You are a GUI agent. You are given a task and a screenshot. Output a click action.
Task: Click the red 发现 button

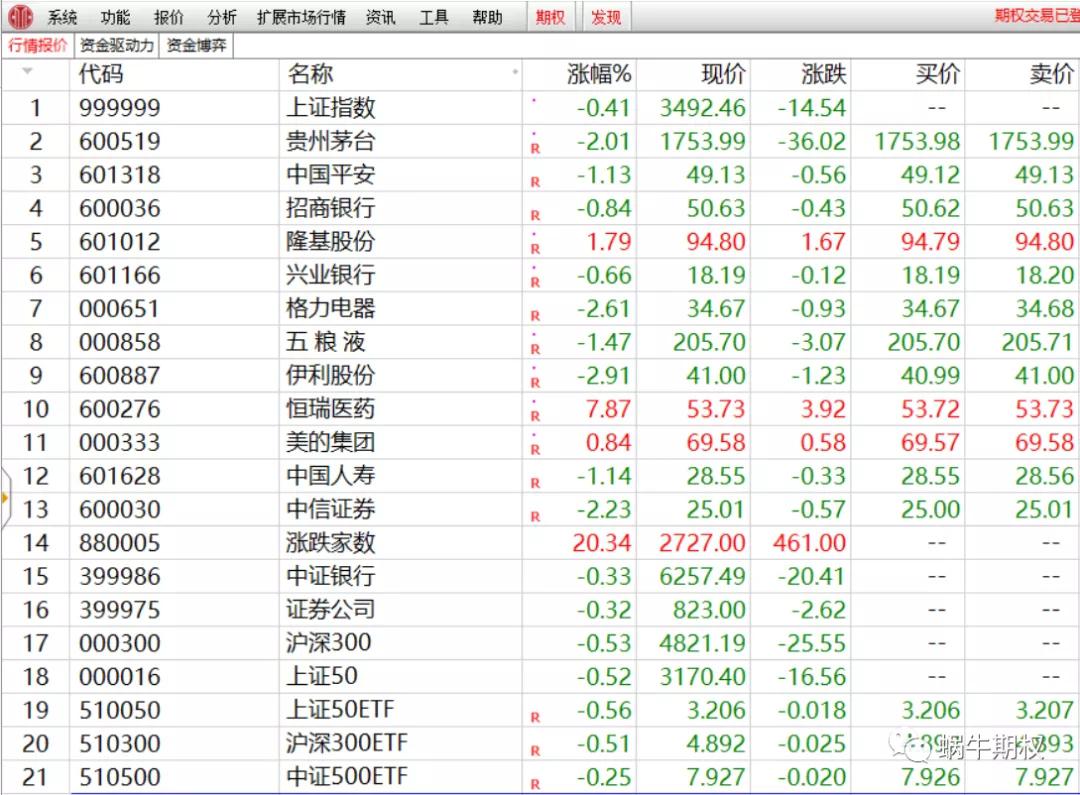click(606, 17)
